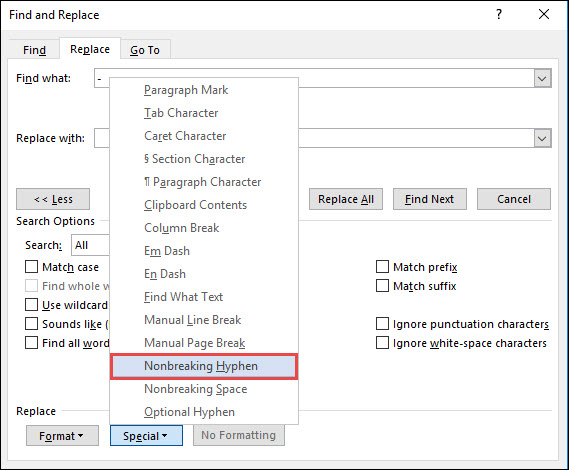The width and height of the screenshot is (569, 470).
Task: Close the Find and Replace dialog
Action: coord(544,15)
